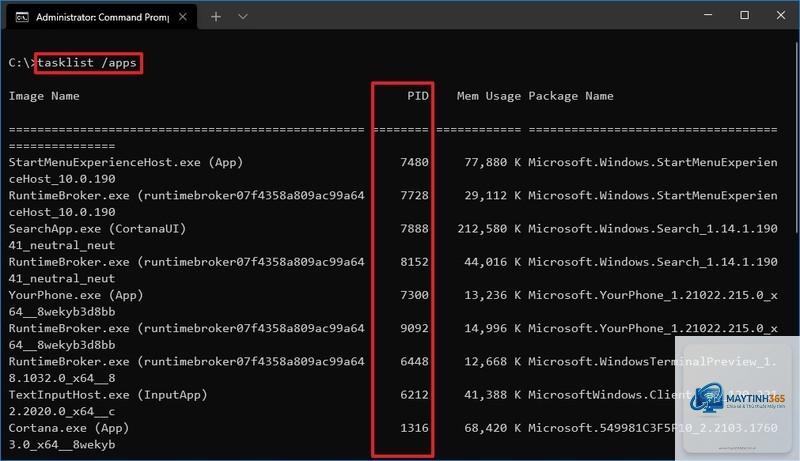Click memory value 77,880 K
This screenshot has width=800, height=461.
point(492,162)
